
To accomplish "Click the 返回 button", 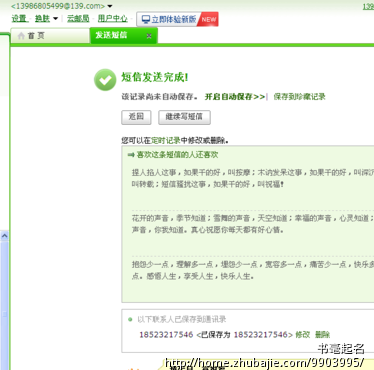I will pyautogui.click(x=136, y=117).
